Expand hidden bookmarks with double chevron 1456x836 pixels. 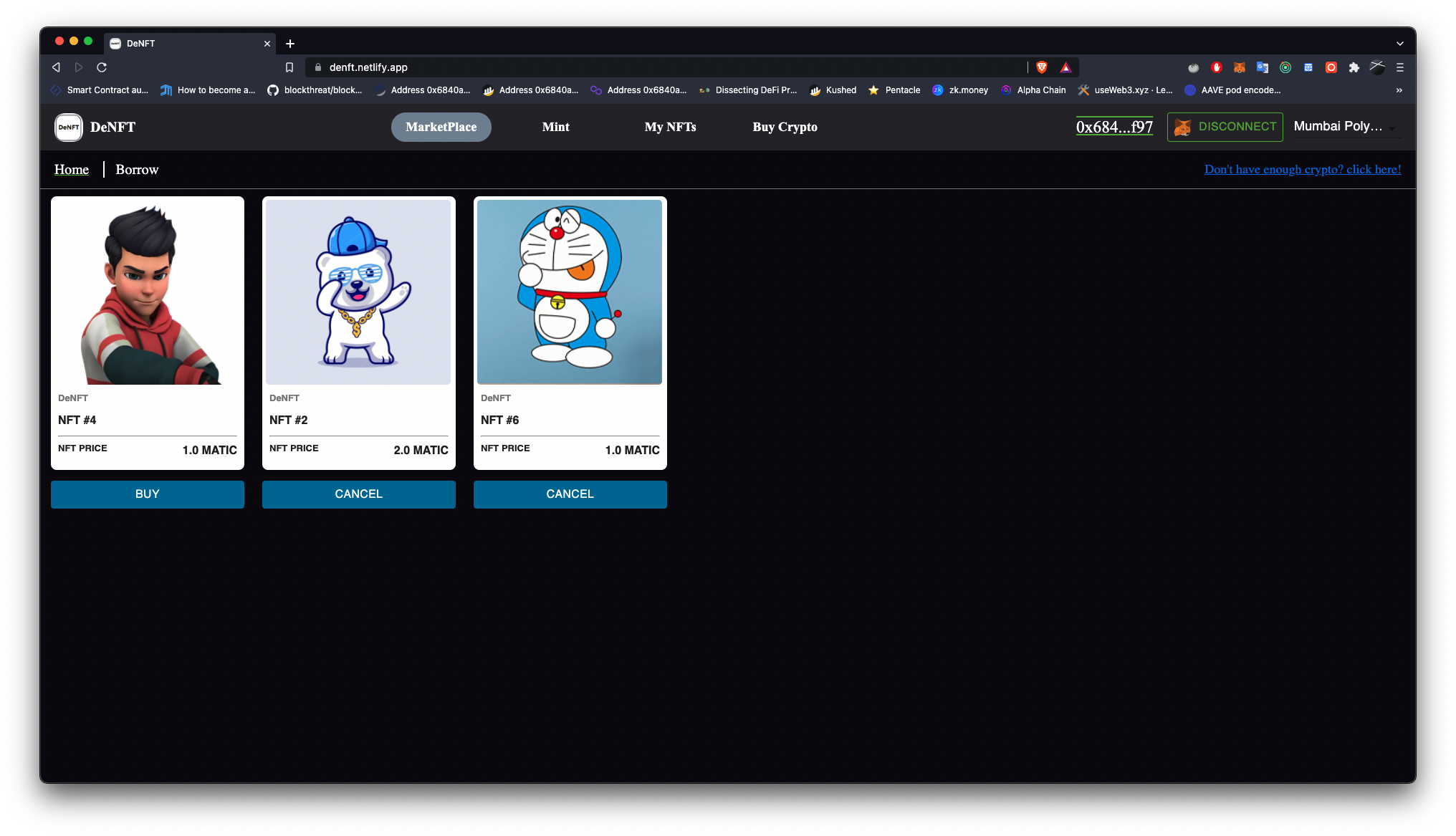click(1399, 90)
